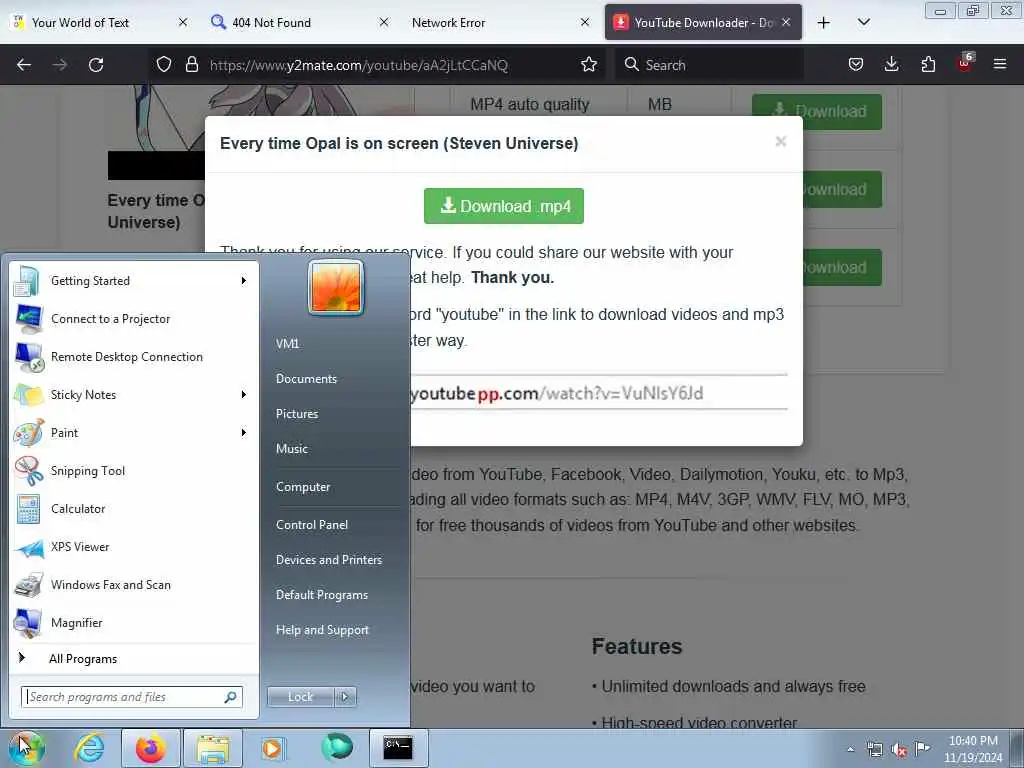The width and height of the screenshot is (1024, 768).
Task: Expand shutdown options arrow beside Lock
Action: coord(345,697)
